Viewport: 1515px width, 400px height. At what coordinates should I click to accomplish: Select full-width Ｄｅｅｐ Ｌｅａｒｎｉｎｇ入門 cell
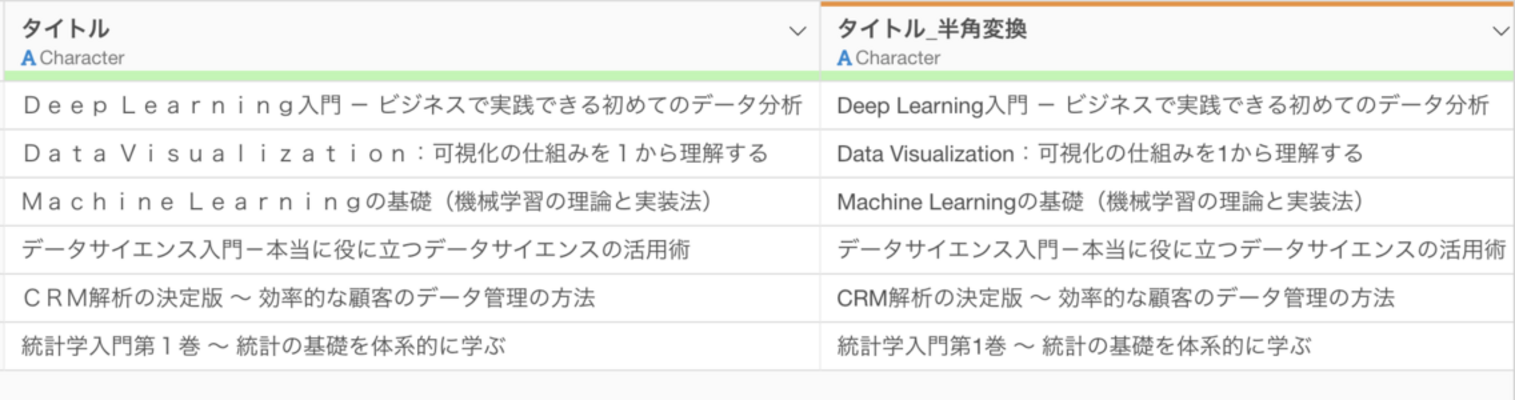pyautogui.click(x=411, y=105)
